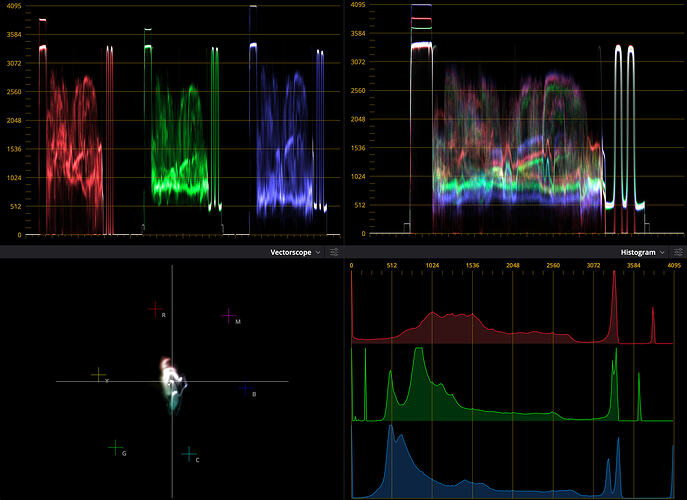Screen dimensions: 687x500
Task: Click the 2048 label on parade scale
Action: (x=14, y=121)
